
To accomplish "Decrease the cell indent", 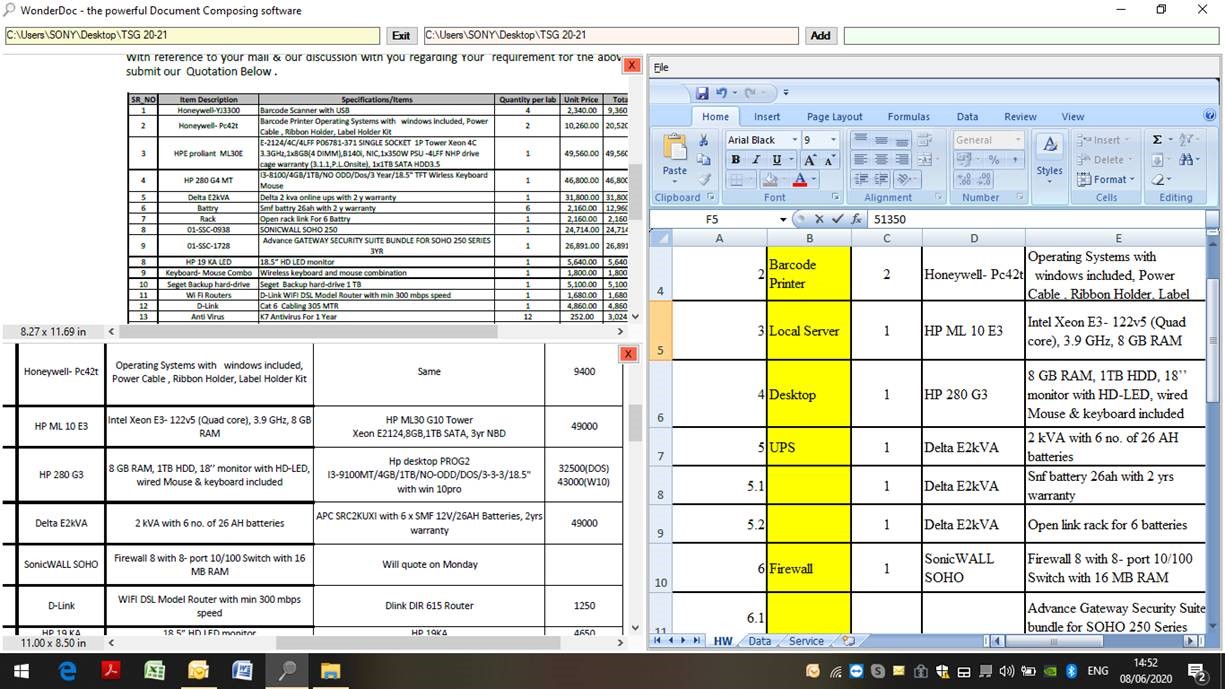I will [860, 180].
